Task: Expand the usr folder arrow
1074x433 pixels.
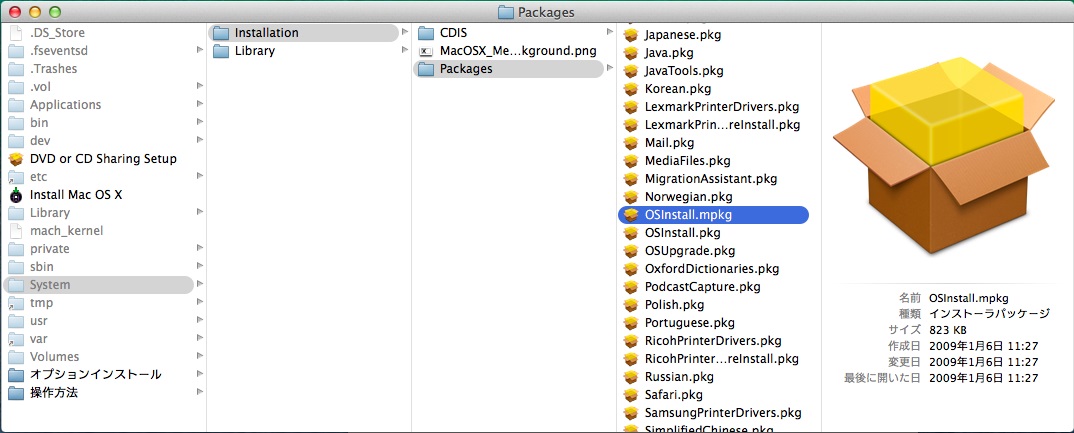Action: tap(199, 321)
